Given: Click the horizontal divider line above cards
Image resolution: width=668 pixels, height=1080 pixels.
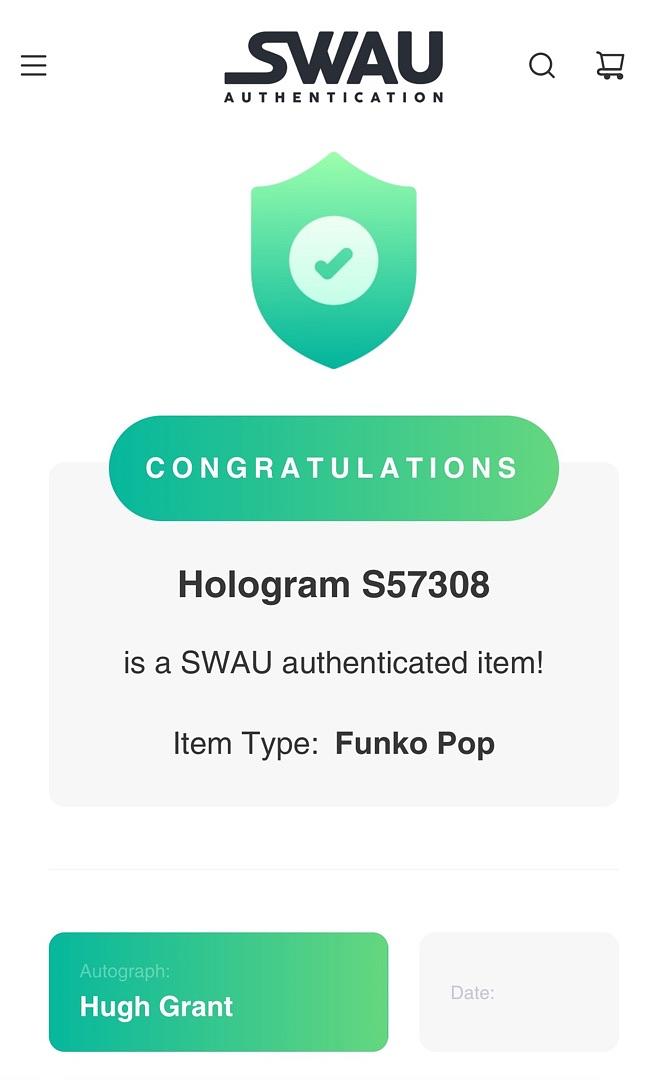Looking at the screenshot, I should (x=333, y=869).
